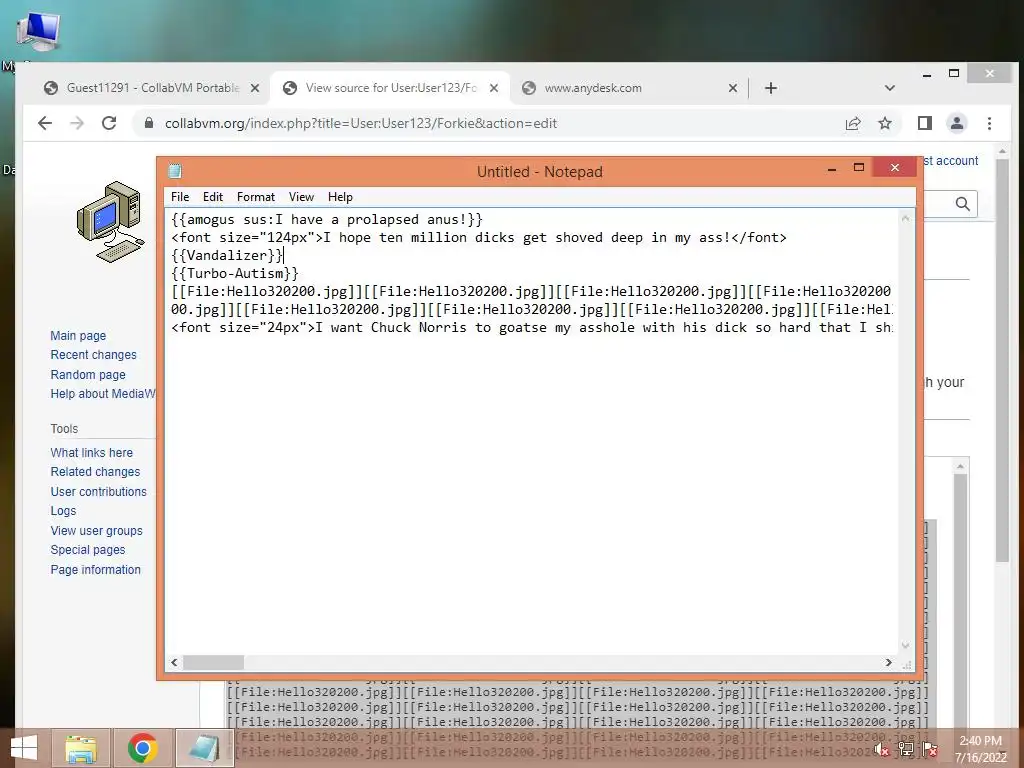This screenshot has height=768, width=1024.
Task: Open Help about MediaWiki link
Action: coord(103,394)
